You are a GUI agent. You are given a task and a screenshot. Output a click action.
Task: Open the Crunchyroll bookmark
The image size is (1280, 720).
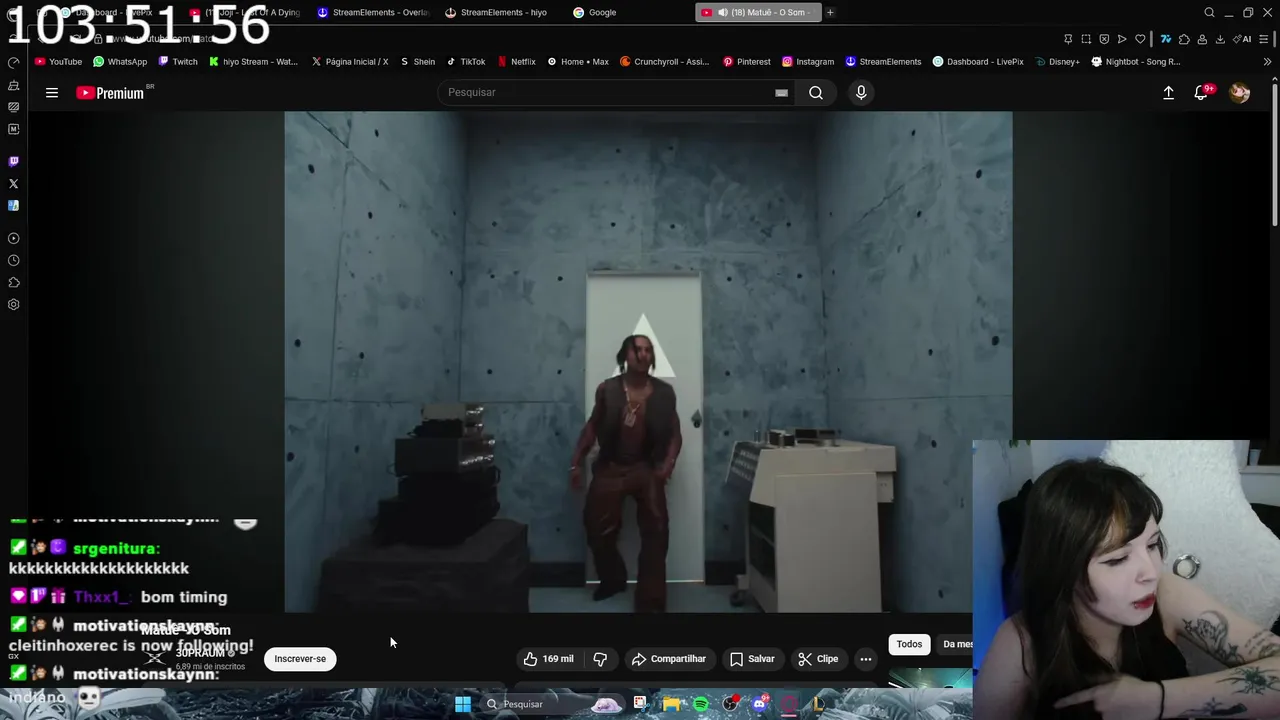pyautogui.click(x=664, y=61)
